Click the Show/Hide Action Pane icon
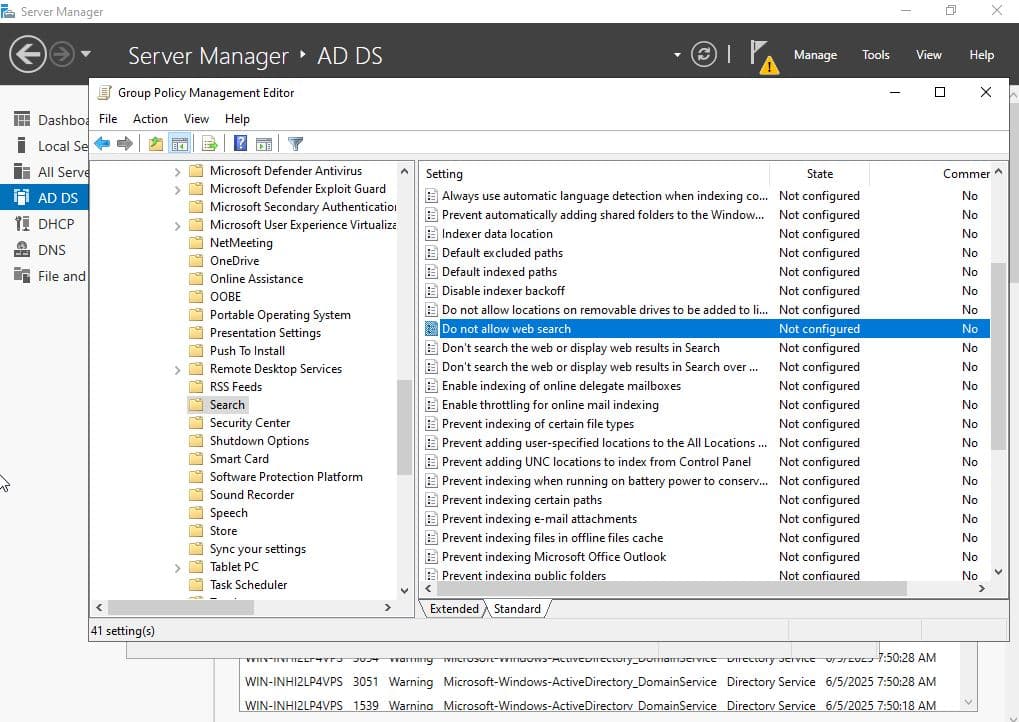The height and width of the screenshot is (722, 1019). pos(264,144)
